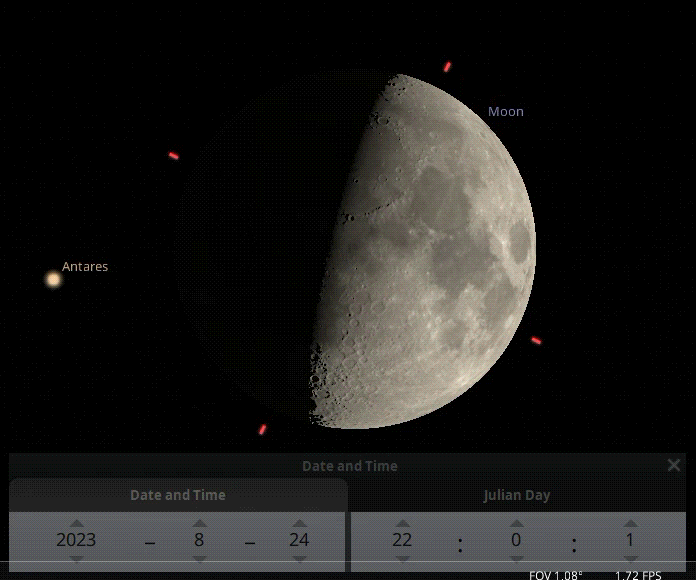Image resolution: width=696 pixels, height=580 pixels.
Task: Click the day field showing 24
Action: click(x=299, y=540)
